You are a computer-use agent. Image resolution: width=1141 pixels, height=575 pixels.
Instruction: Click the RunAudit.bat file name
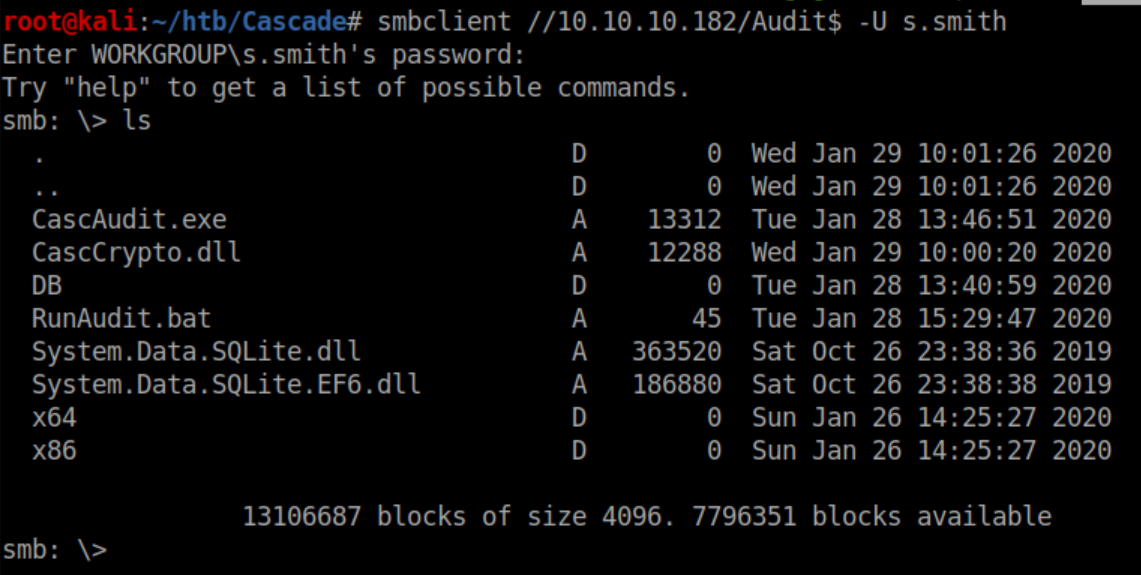[x=121, y=319]
